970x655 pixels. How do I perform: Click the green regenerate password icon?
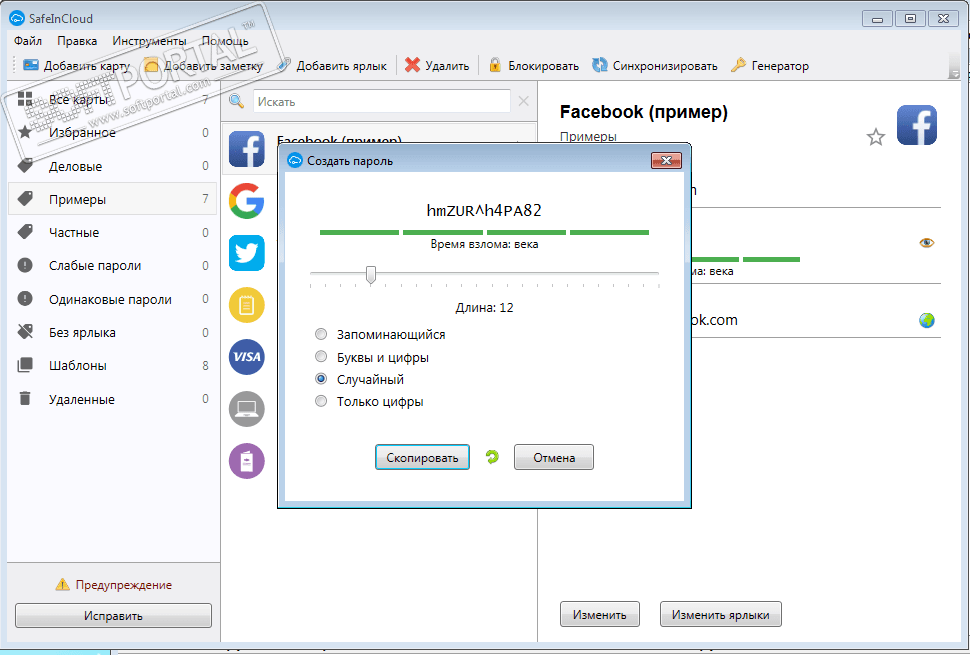[x=492, y=457]
